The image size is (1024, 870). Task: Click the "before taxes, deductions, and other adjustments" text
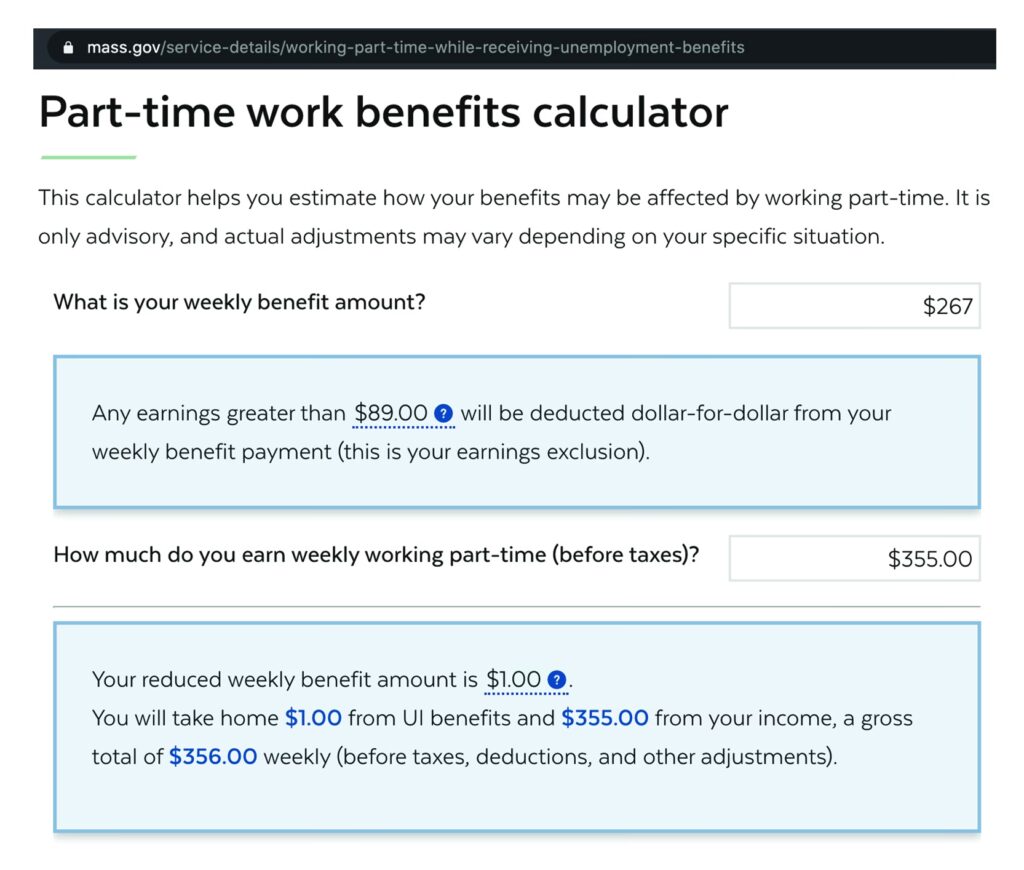pyautogui.click(x=586, y=757)
